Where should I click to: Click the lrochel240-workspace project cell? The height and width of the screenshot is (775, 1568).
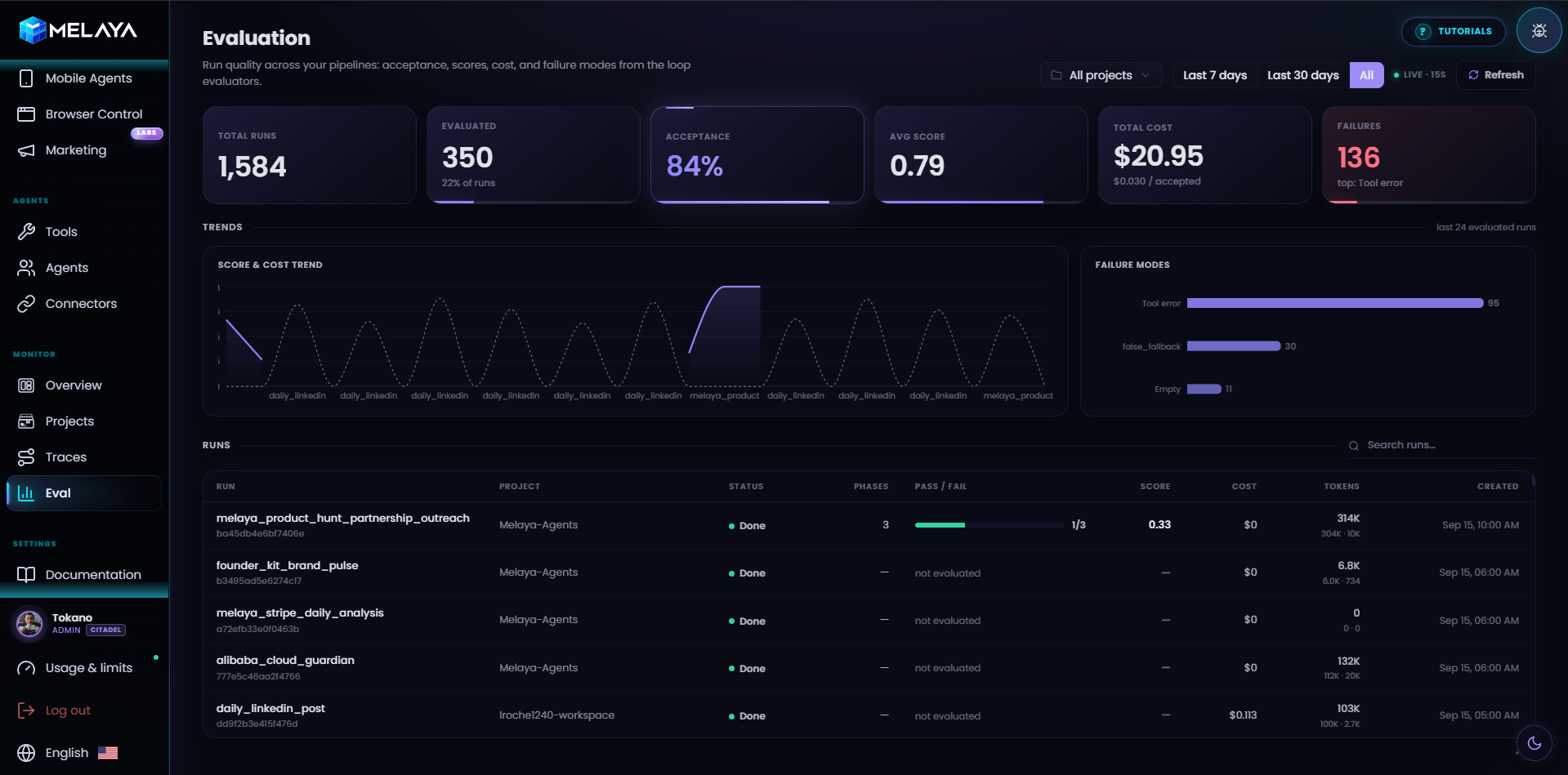click(x=557, y=715)
